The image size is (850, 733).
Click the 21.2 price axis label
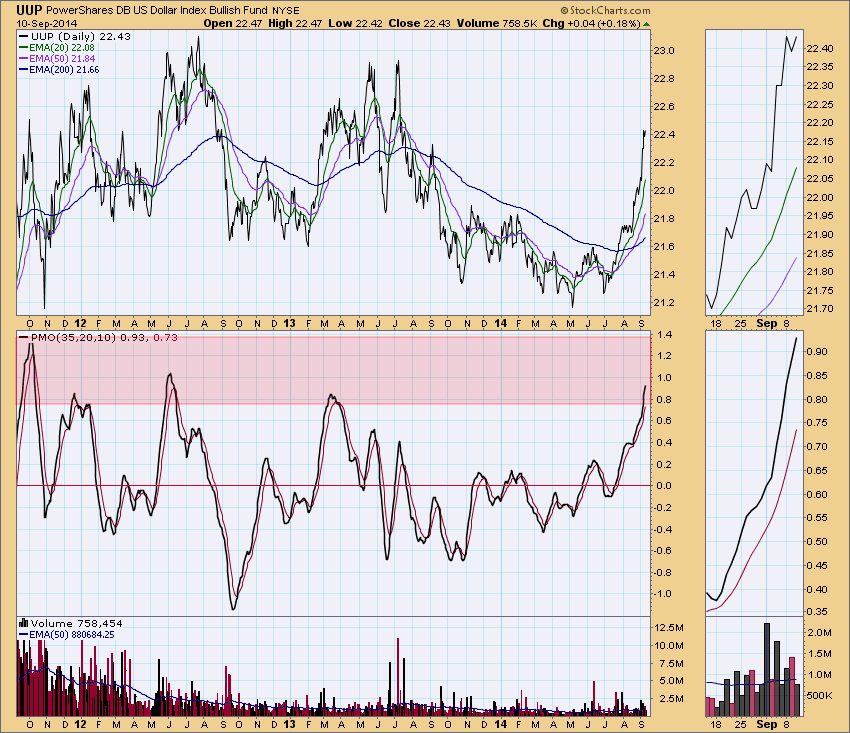pyautogui.click(x=664, y=302)
